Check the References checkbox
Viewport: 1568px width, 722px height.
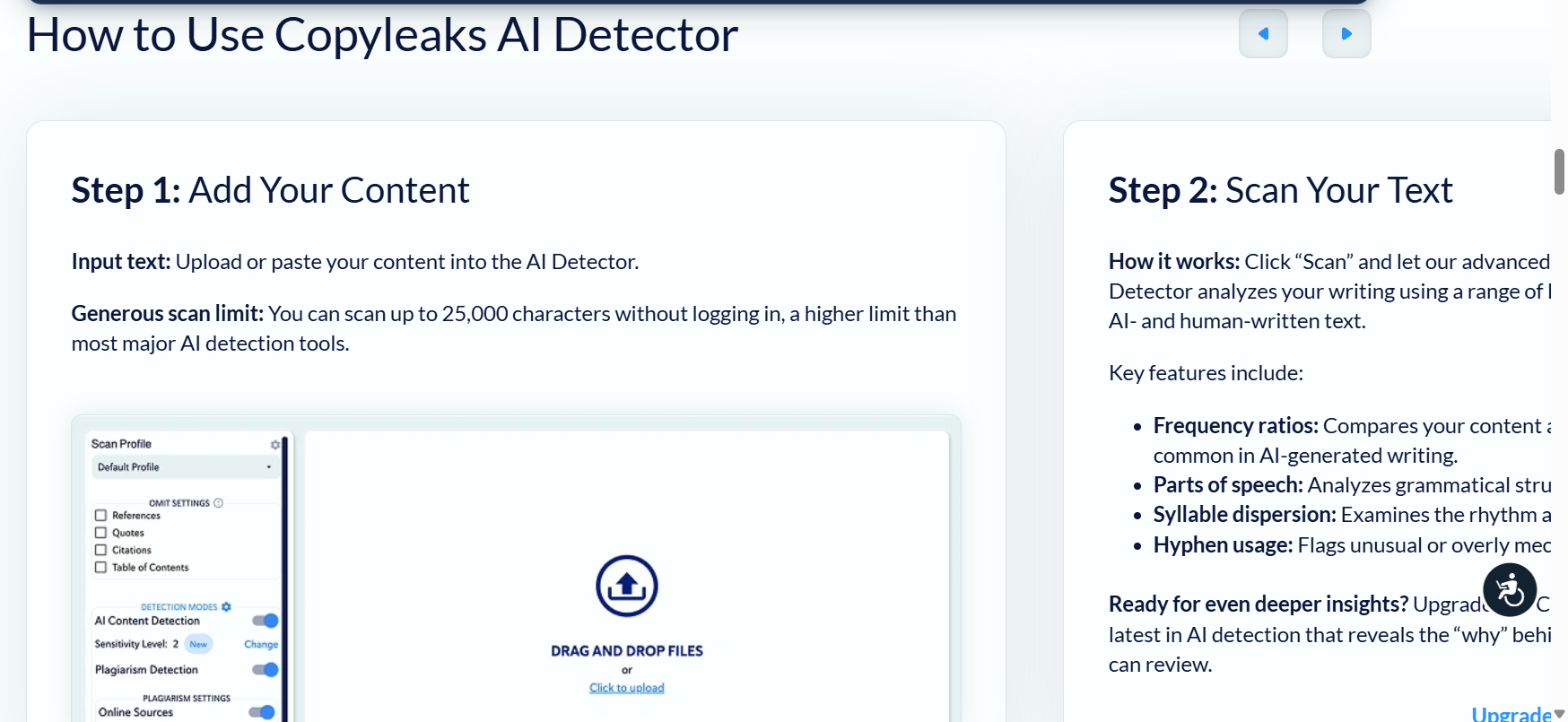100,516
